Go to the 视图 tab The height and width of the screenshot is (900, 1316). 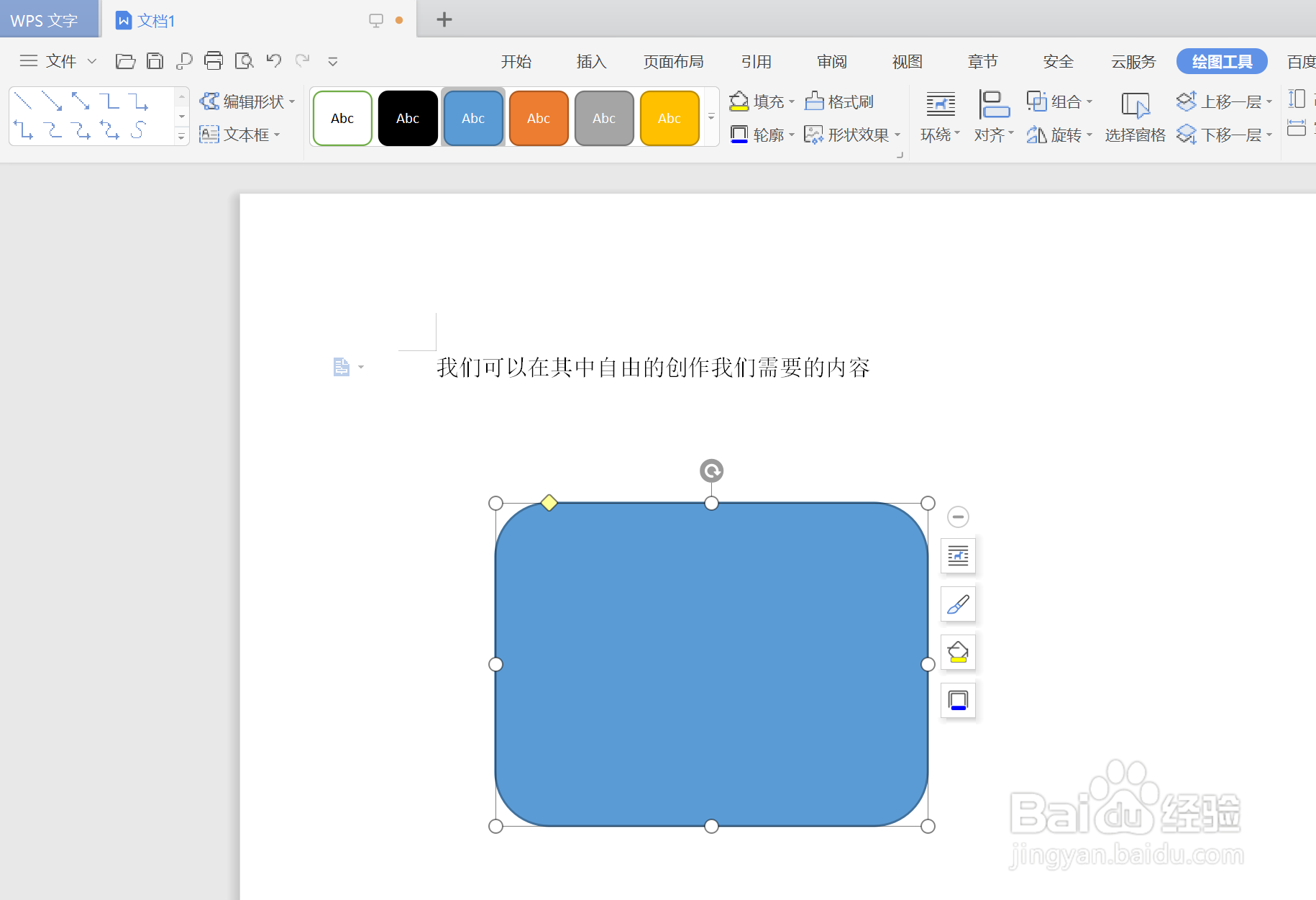pyautogui.click(x=908, y=62)
